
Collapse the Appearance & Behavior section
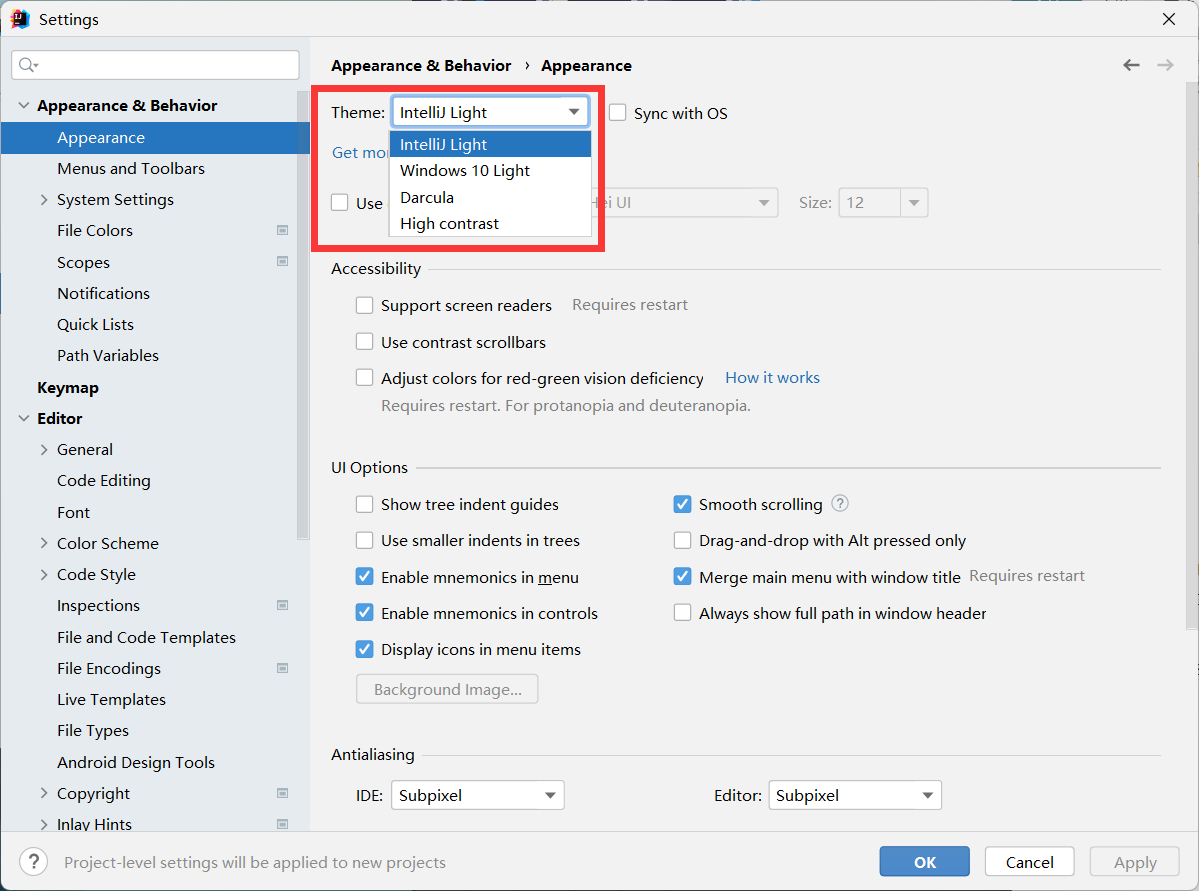click(24, 106)
